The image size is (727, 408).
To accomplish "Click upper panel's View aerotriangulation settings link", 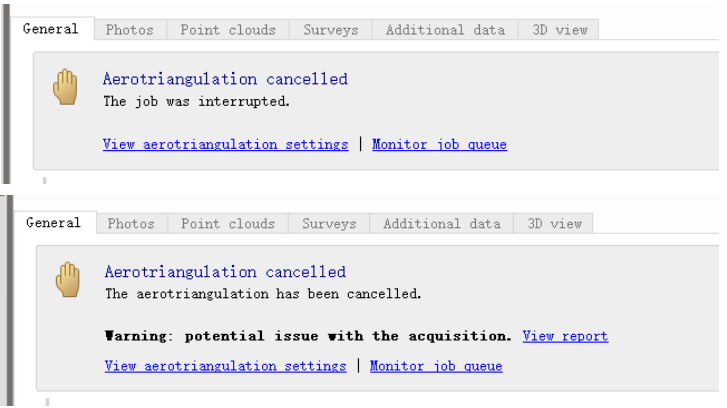I will [x=225, y=145].
